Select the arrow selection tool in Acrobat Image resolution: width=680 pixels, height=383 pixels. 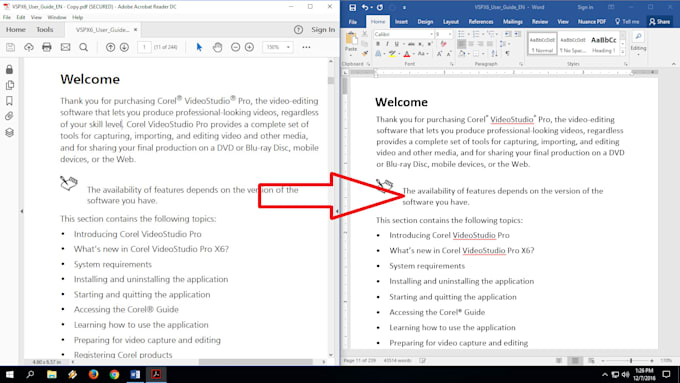(x=199, y=47)
